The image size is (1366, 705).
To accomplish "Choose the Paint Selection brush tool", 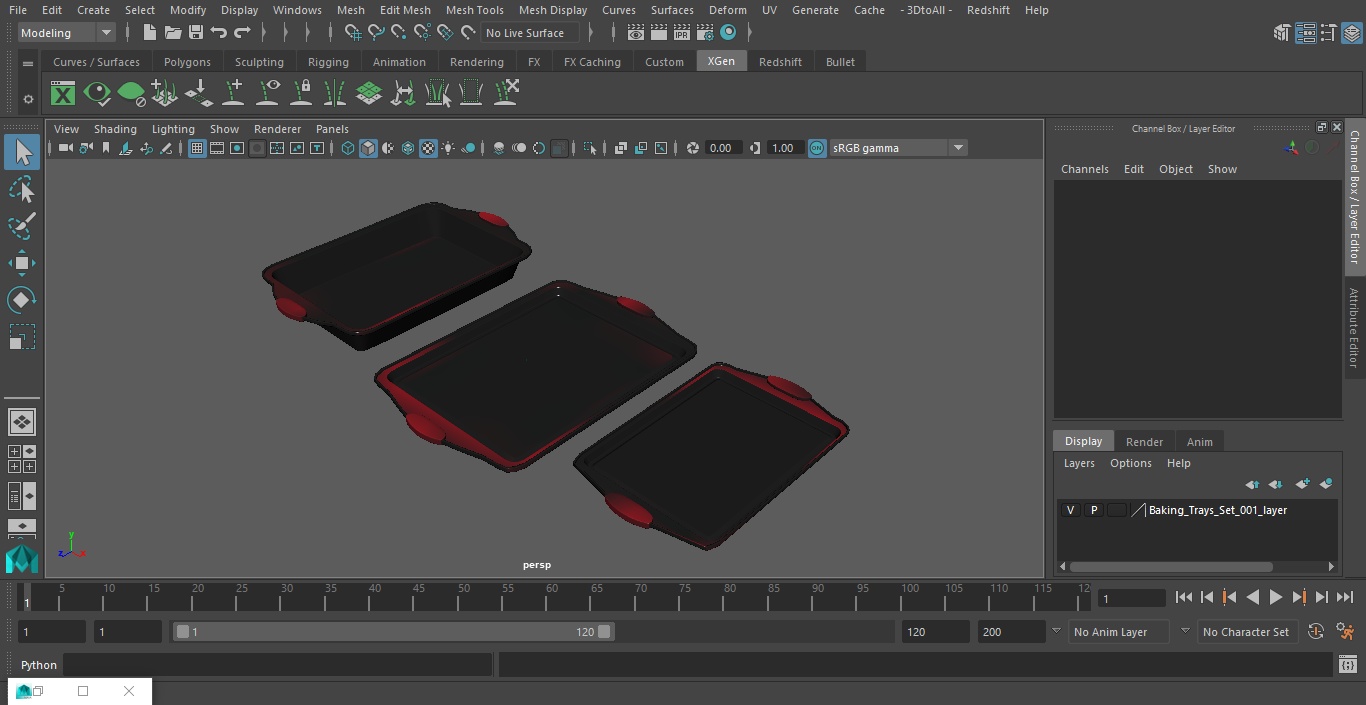I will click(x=22, y=226).
